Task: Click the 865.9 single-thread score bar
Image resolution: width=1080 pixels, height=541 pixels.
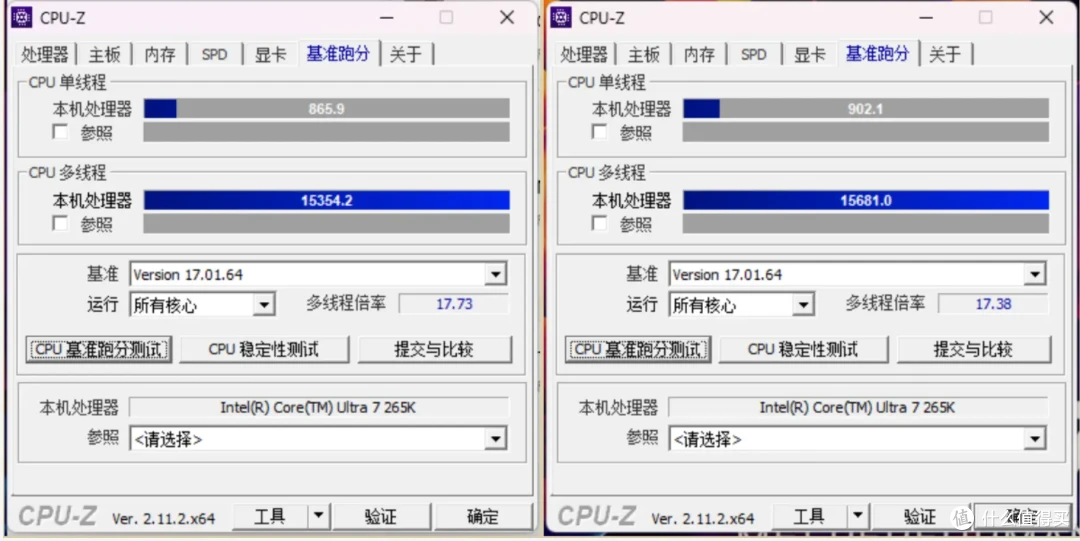Action: pos(326,108)
